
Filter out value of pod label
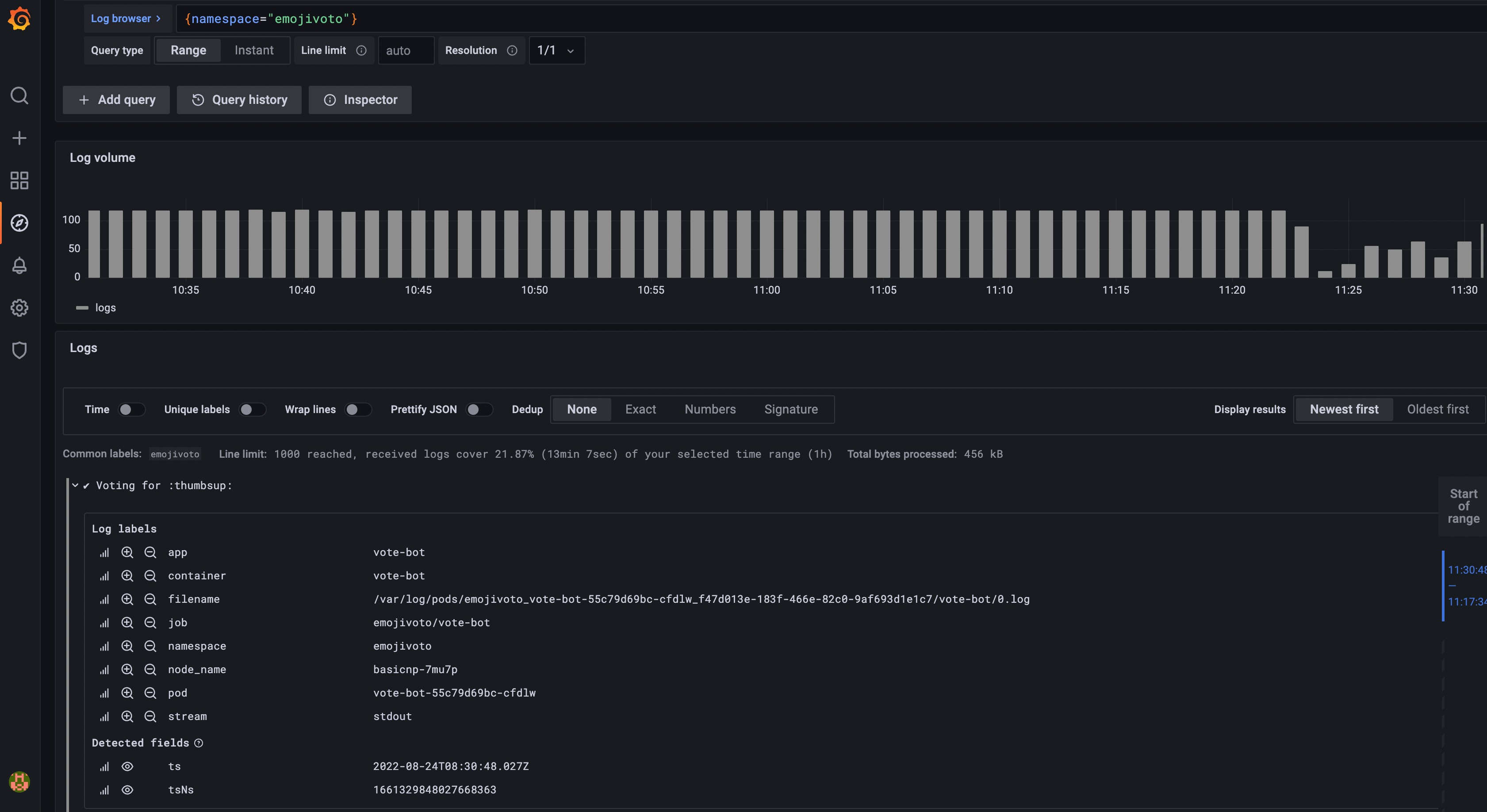tap(150, 693)
